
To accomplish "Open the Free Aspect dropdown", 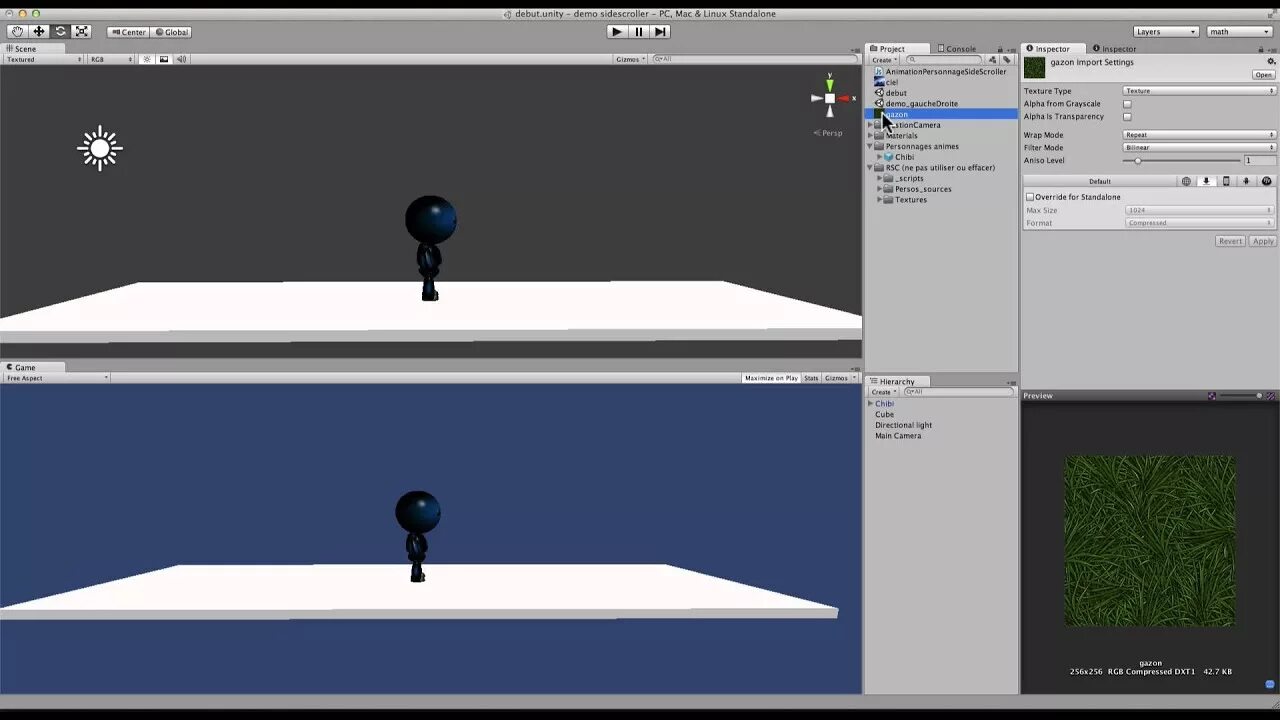I will coord(56,378).
